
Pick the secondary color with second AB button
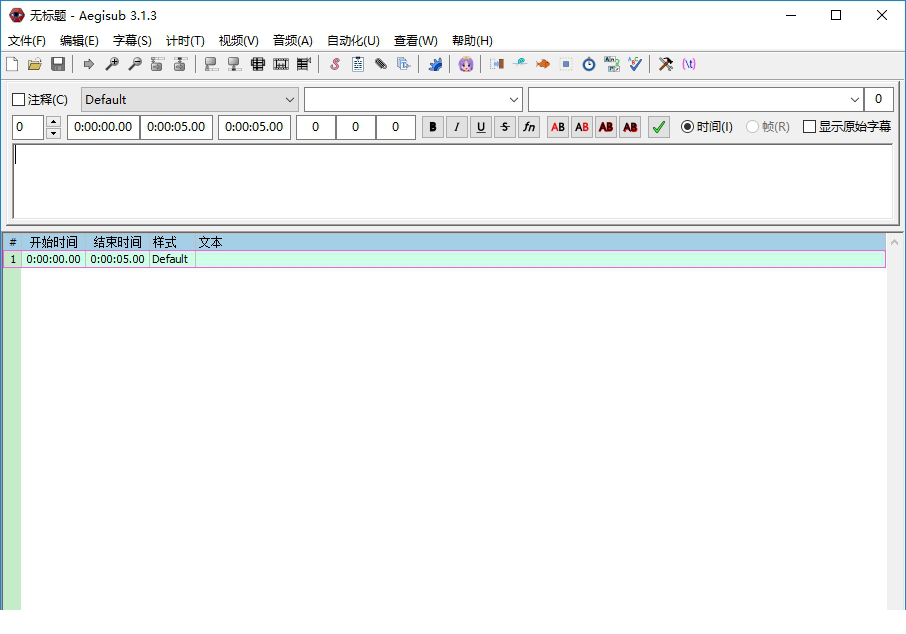click(582, 127)
